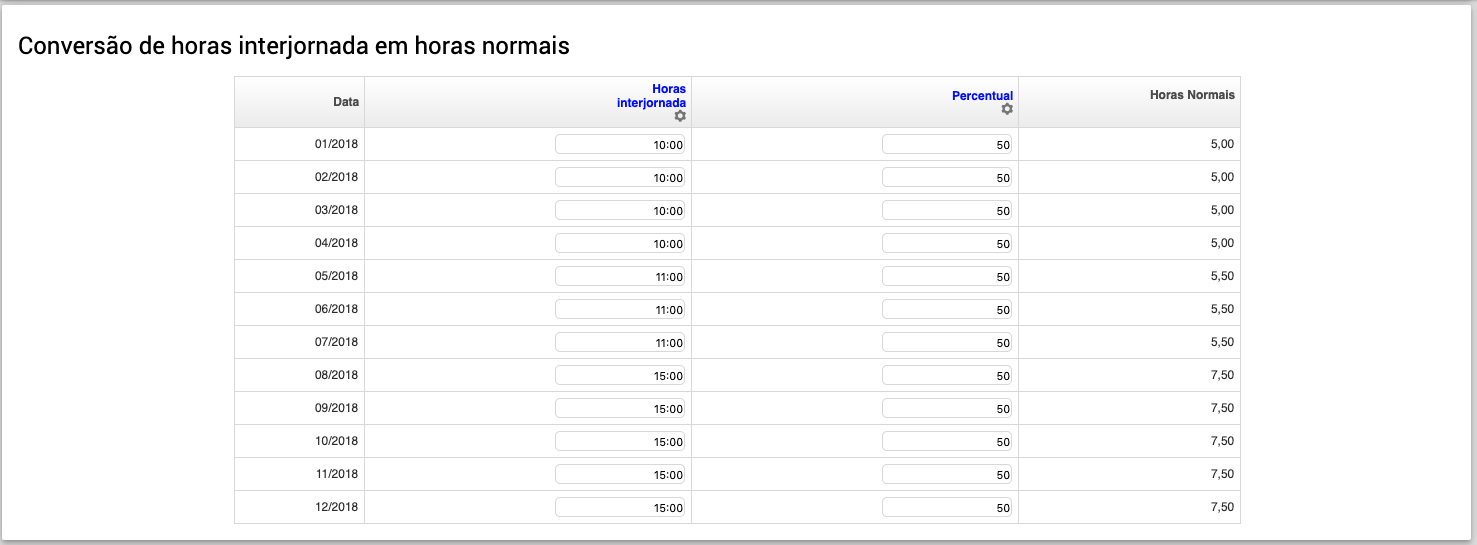Open gear settings under Percentual header
Screen dimensions: 1477x545
click(1007, 109)
